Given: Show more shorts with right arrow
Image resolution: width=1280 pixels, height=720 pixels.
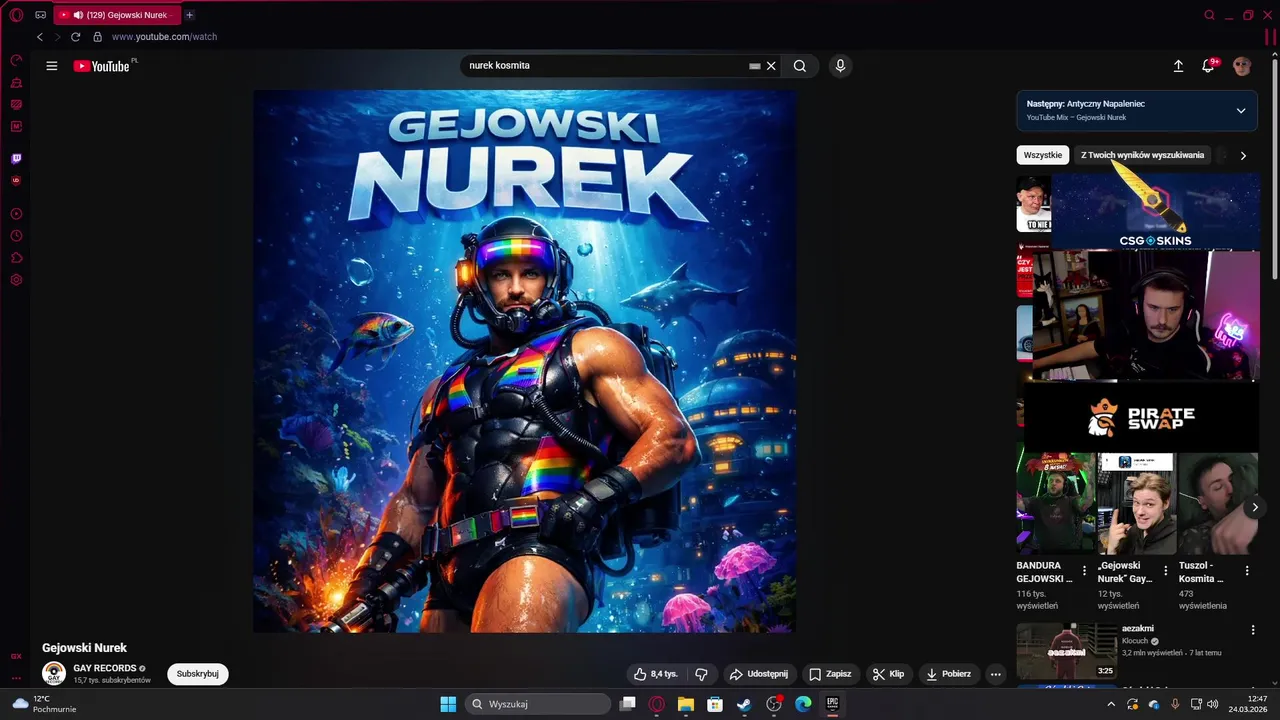Looking at the screenshot, I should [1255, 508].
